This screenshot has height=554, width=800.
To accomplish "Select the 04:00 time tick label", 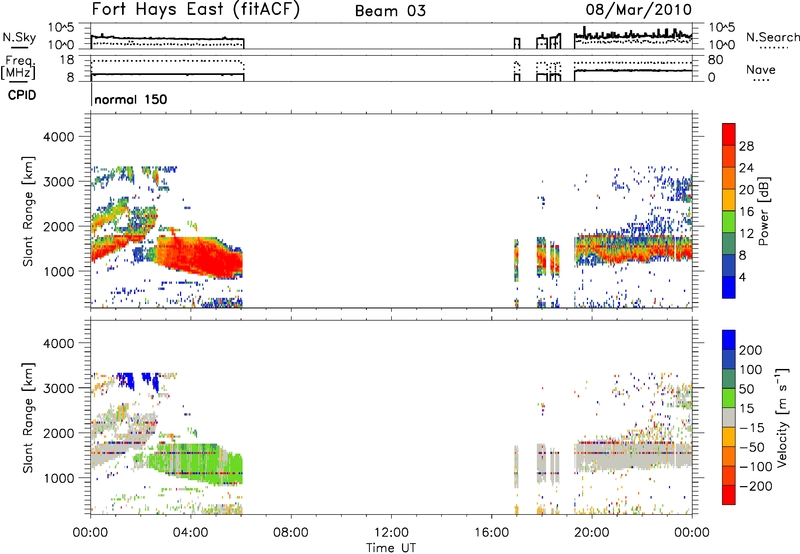I will [x=190, y=533].
